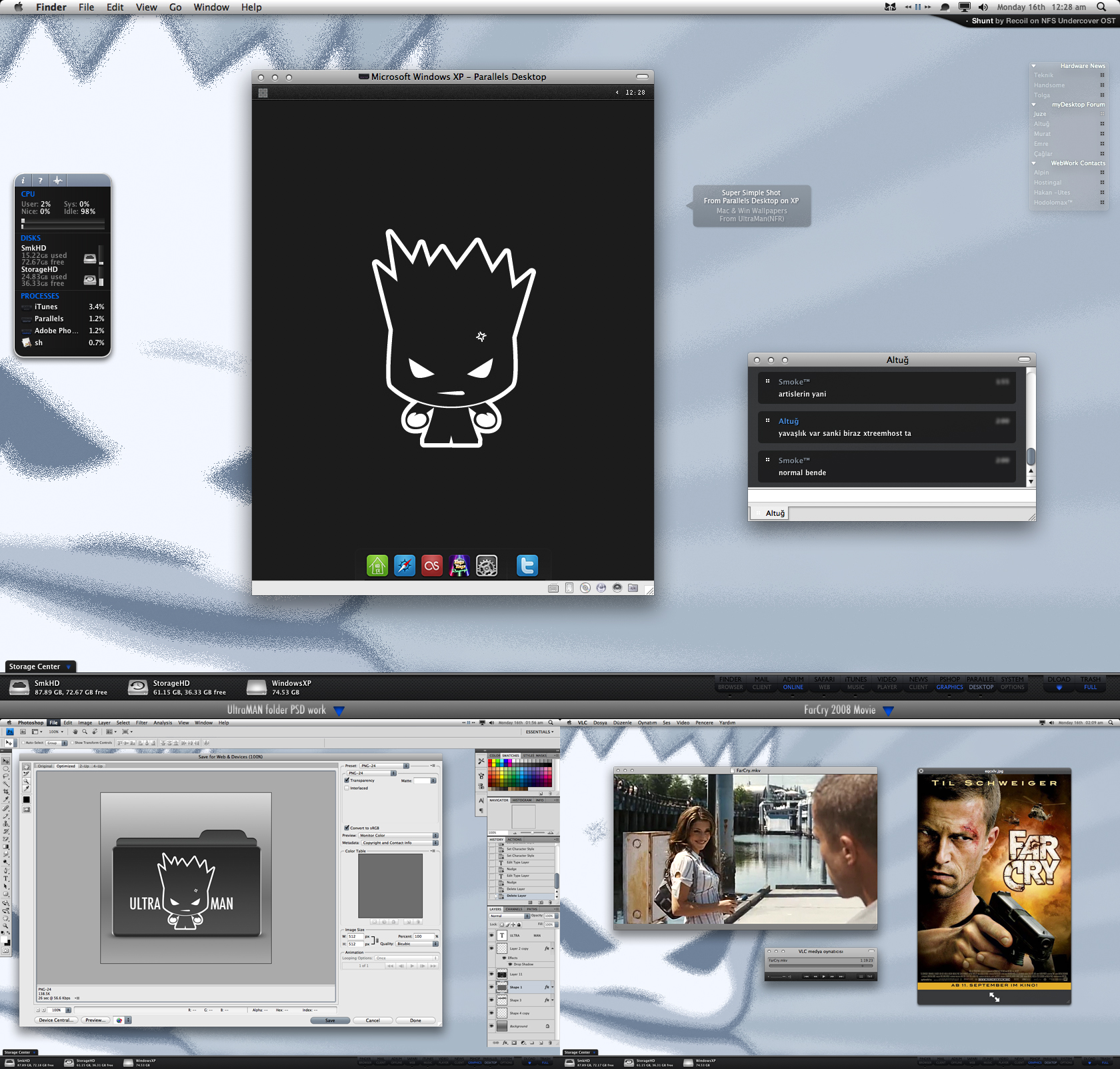Click Done in the Save for Web dialog
Image resolution: width=1120 pixels, height=1069 pixels.
pyautogui.click(x=415, y=1020)
